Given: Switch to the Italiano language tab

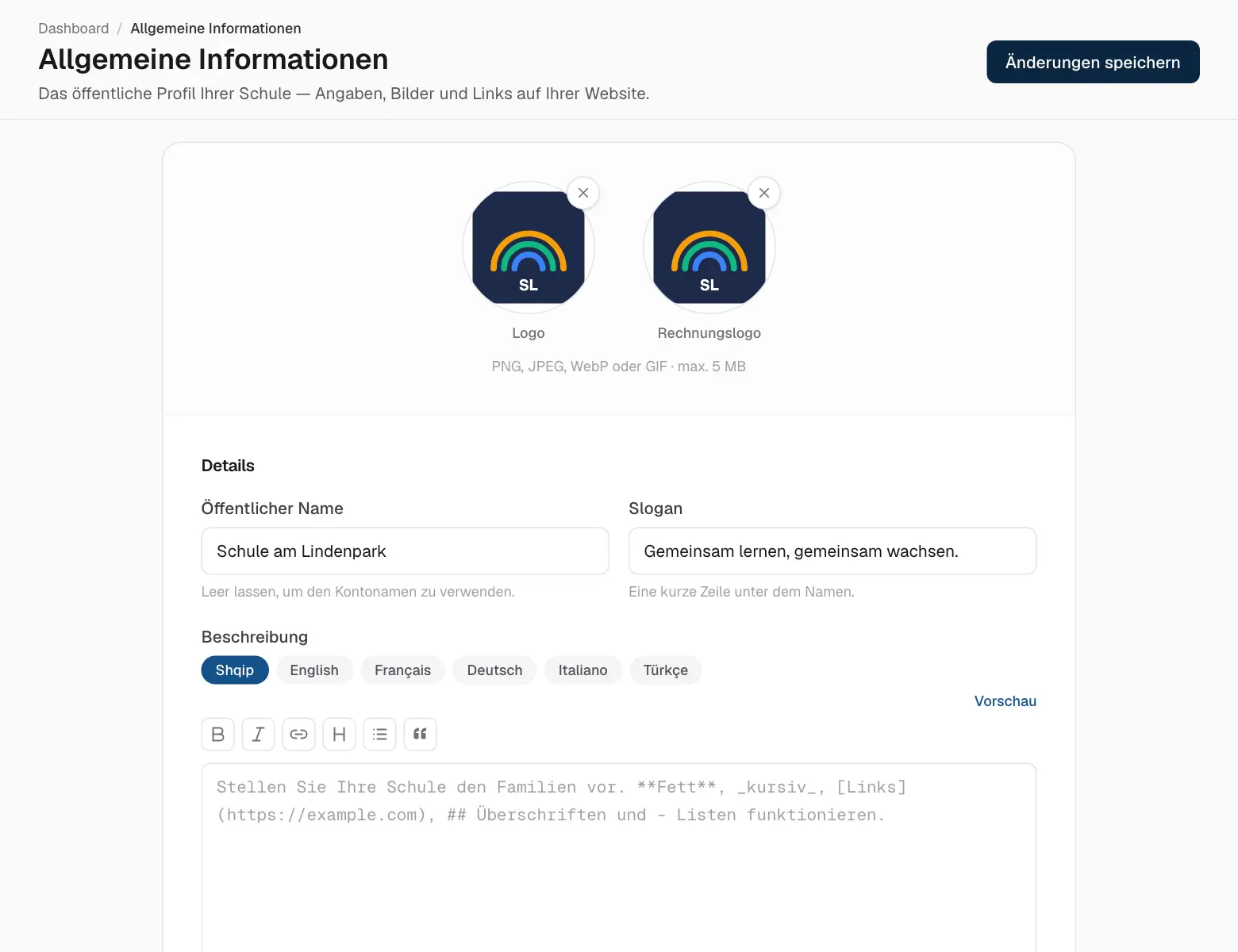Looking at the screenshot, I should pos(582,670).
